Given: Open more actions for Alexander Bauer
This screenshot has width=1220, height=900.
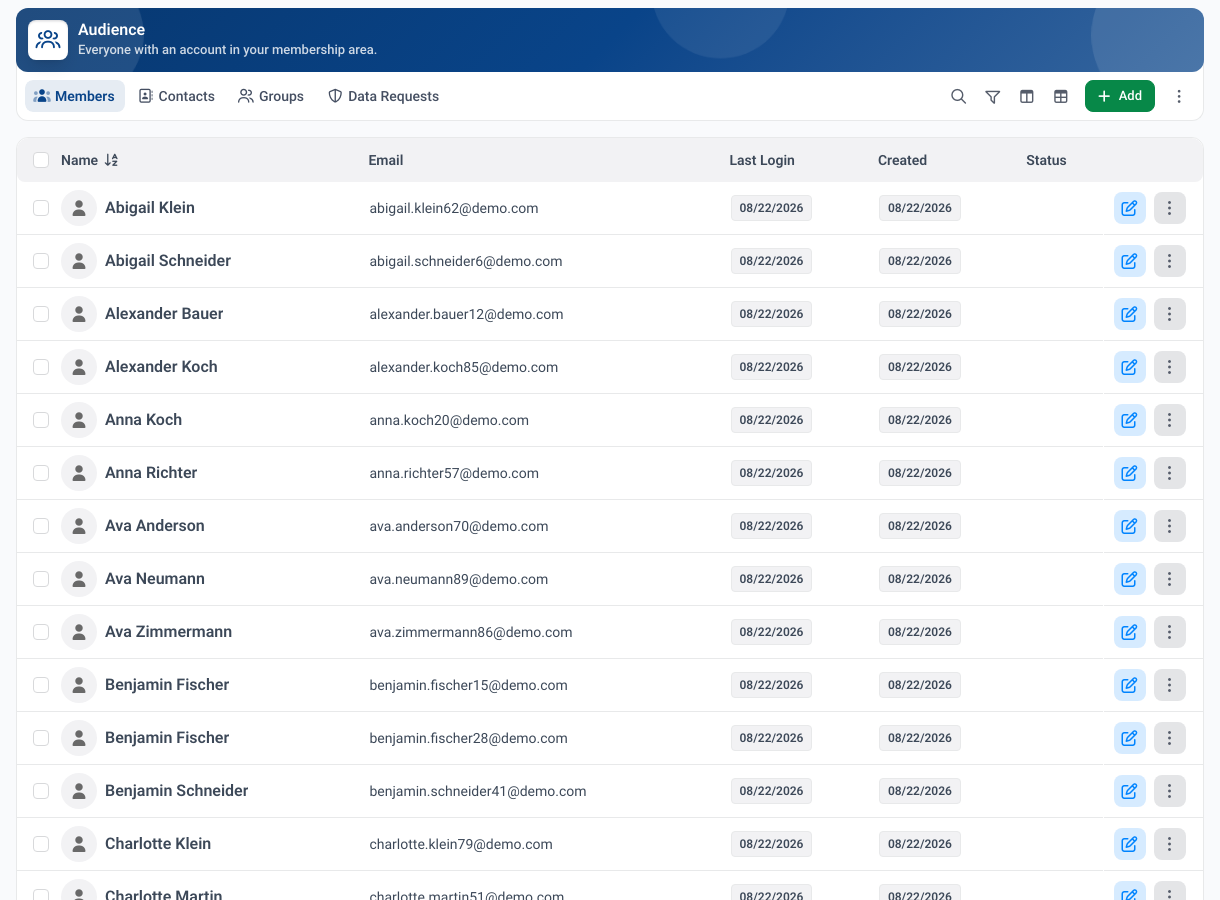Looking at the screenshot, I should [1170, 314].
